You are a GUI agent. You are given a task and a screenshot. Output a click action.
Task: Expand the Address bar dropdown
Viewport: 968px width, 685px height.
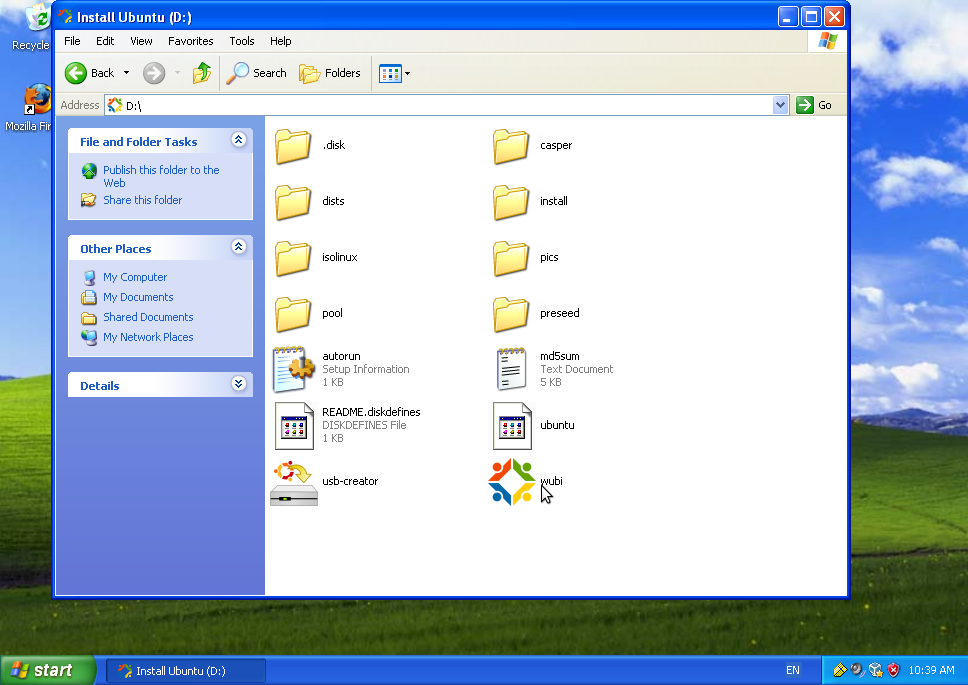[x=780, y=106]
